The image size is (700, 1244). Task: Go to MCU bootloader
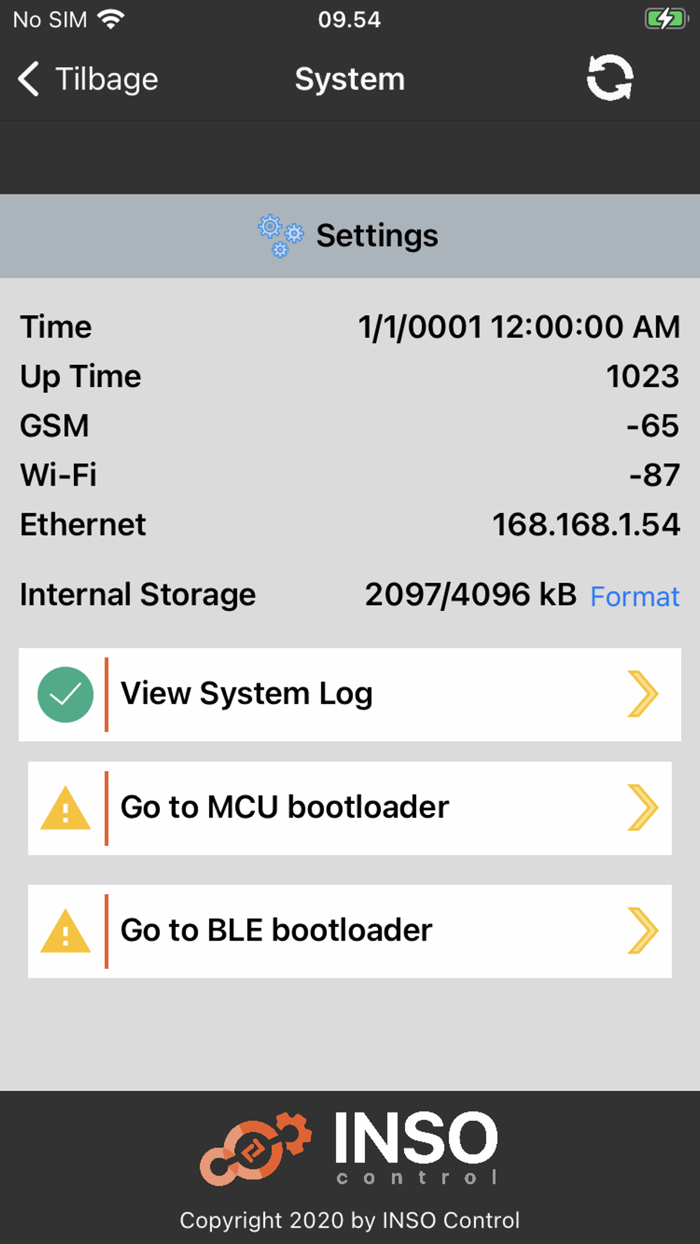pos(283,808)
